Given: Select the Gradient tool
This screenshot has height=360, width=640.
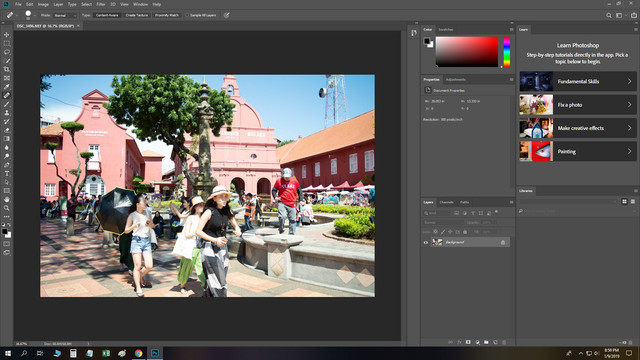Looking at the screenshot, I should click(7, 139).
